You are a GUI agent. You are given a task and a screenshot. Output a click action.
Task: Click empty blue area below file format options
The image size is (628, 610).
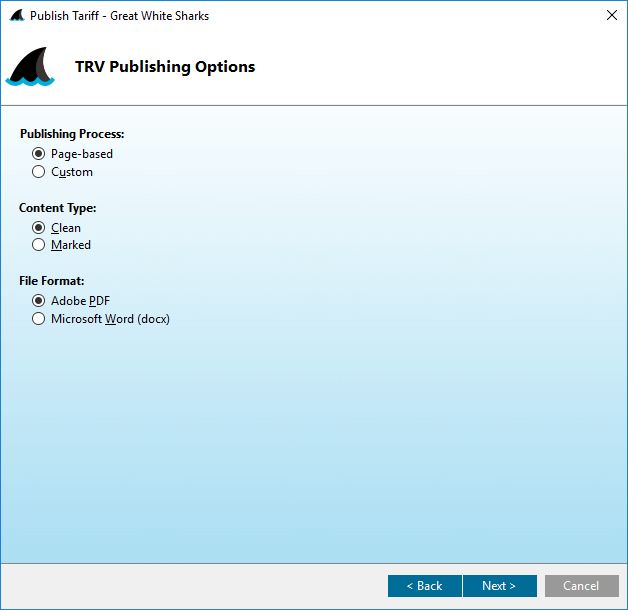pos(314,440)
